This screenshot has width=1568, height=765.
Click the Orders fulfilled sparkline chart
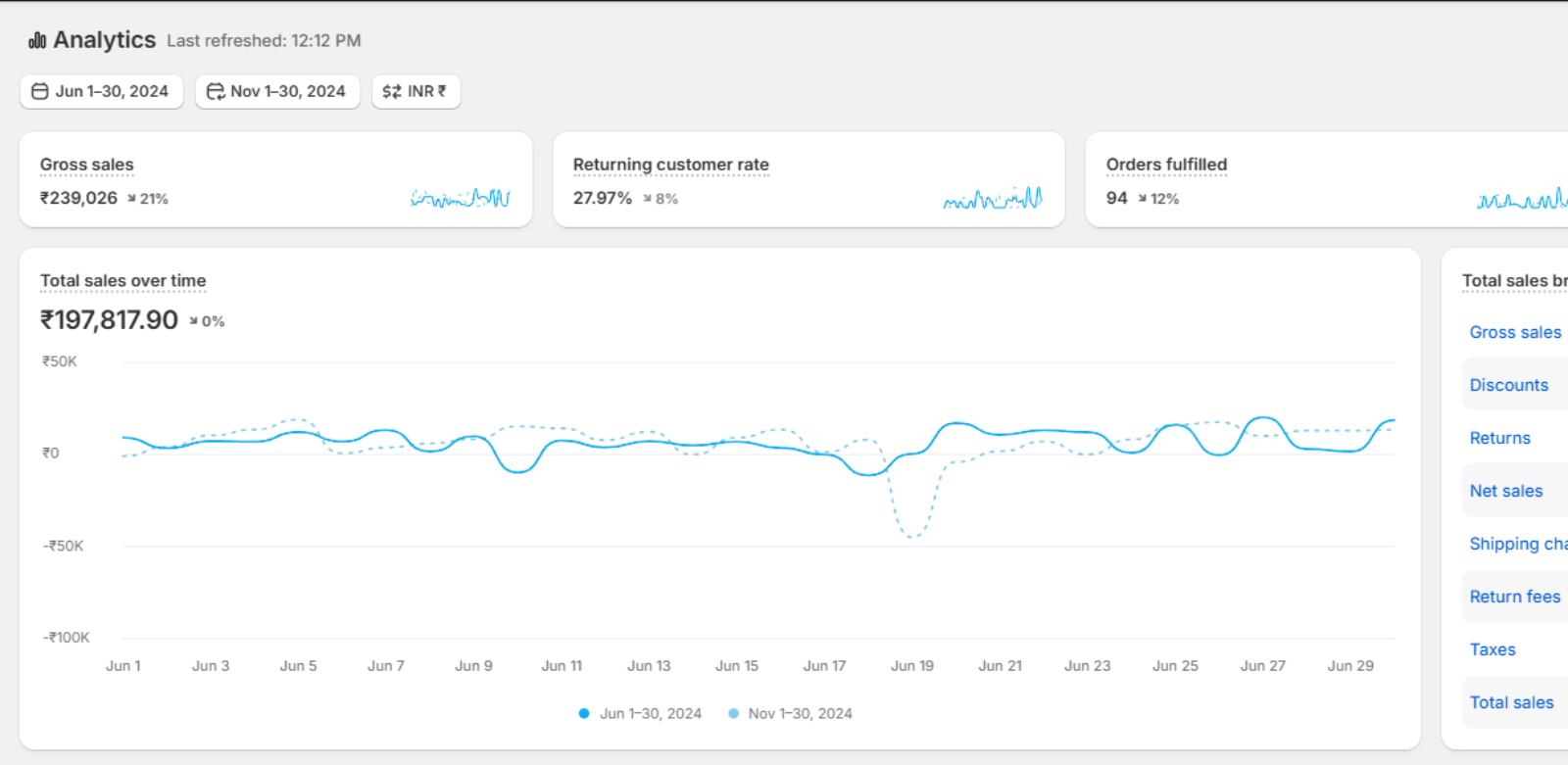(1521, 199)
